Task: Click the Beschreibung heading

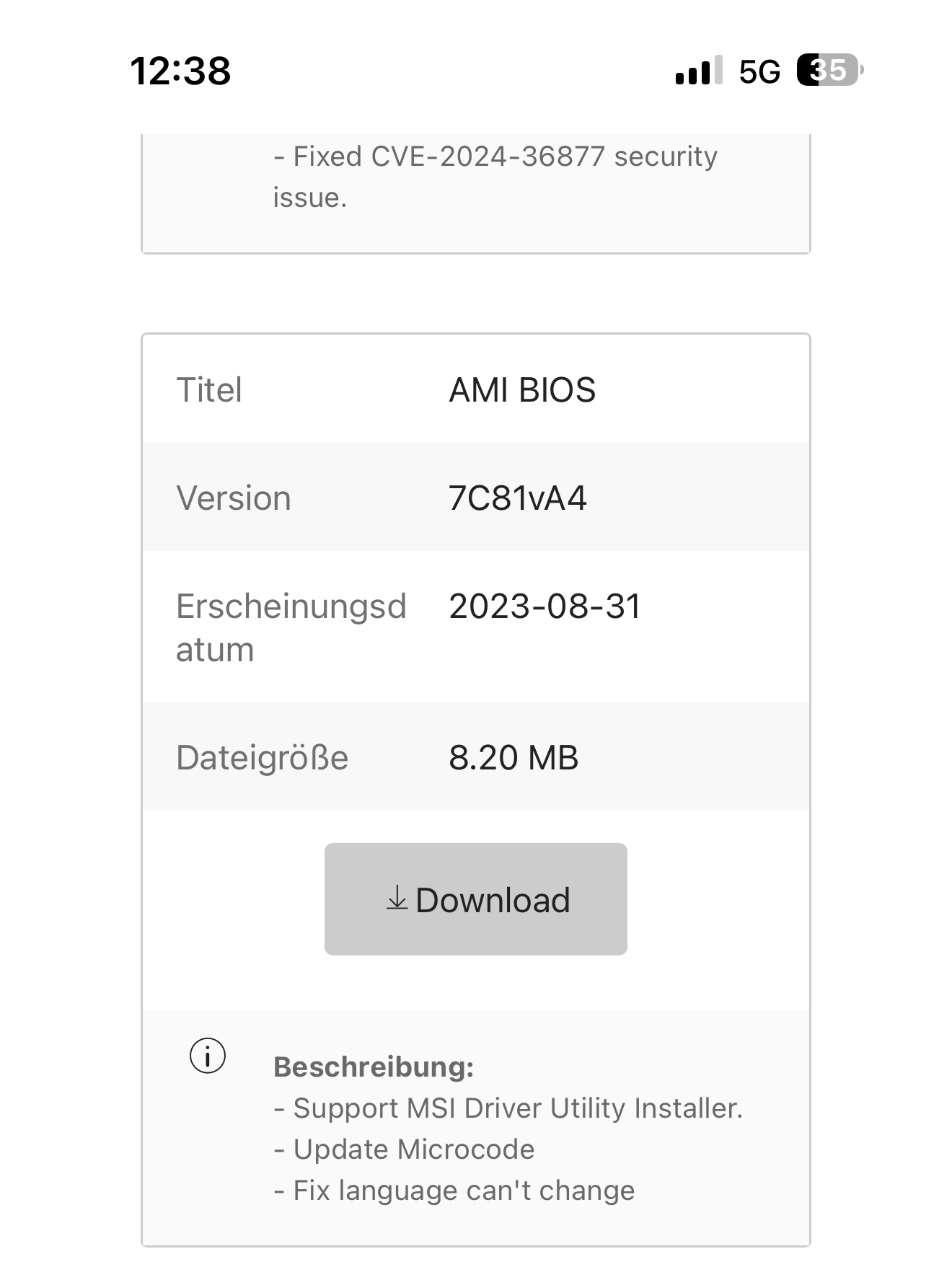Action: (374, 1067)
